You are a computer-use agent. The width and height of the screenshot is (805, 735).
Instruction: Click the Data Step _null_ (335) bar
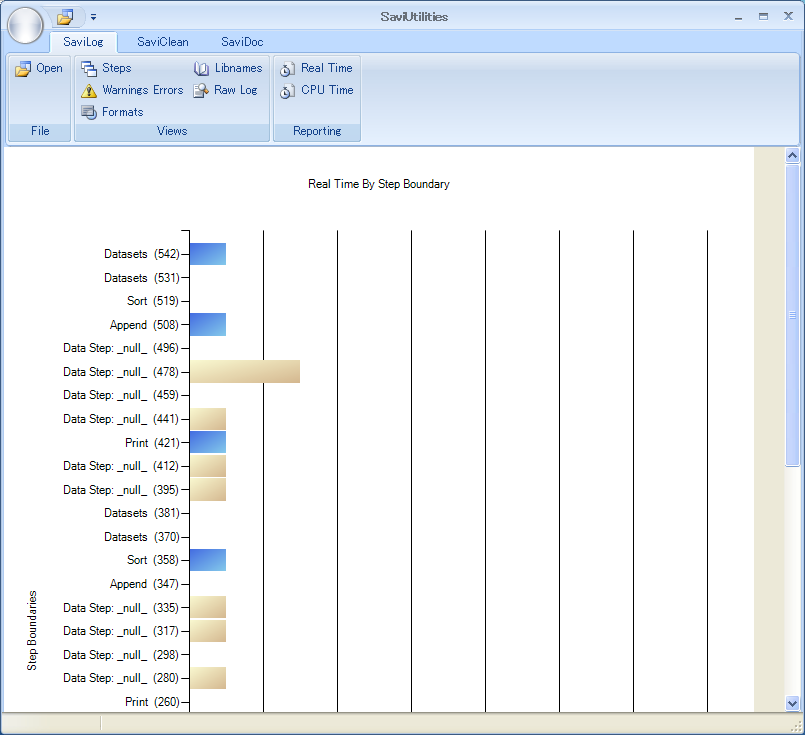click(208, 607)
